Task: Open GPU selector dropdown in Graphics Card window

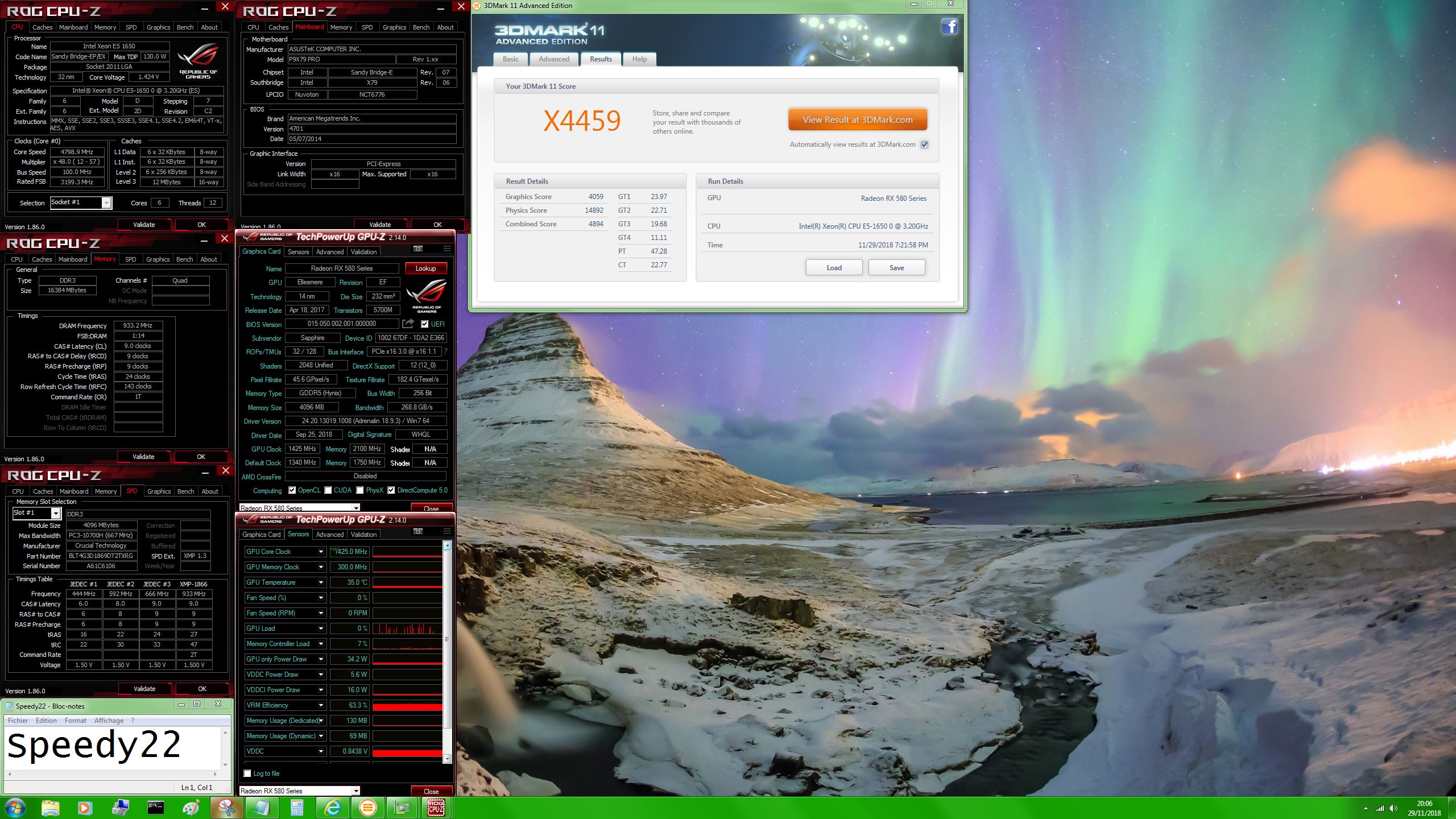Action: pyautogui.click(x=299, y=508)
